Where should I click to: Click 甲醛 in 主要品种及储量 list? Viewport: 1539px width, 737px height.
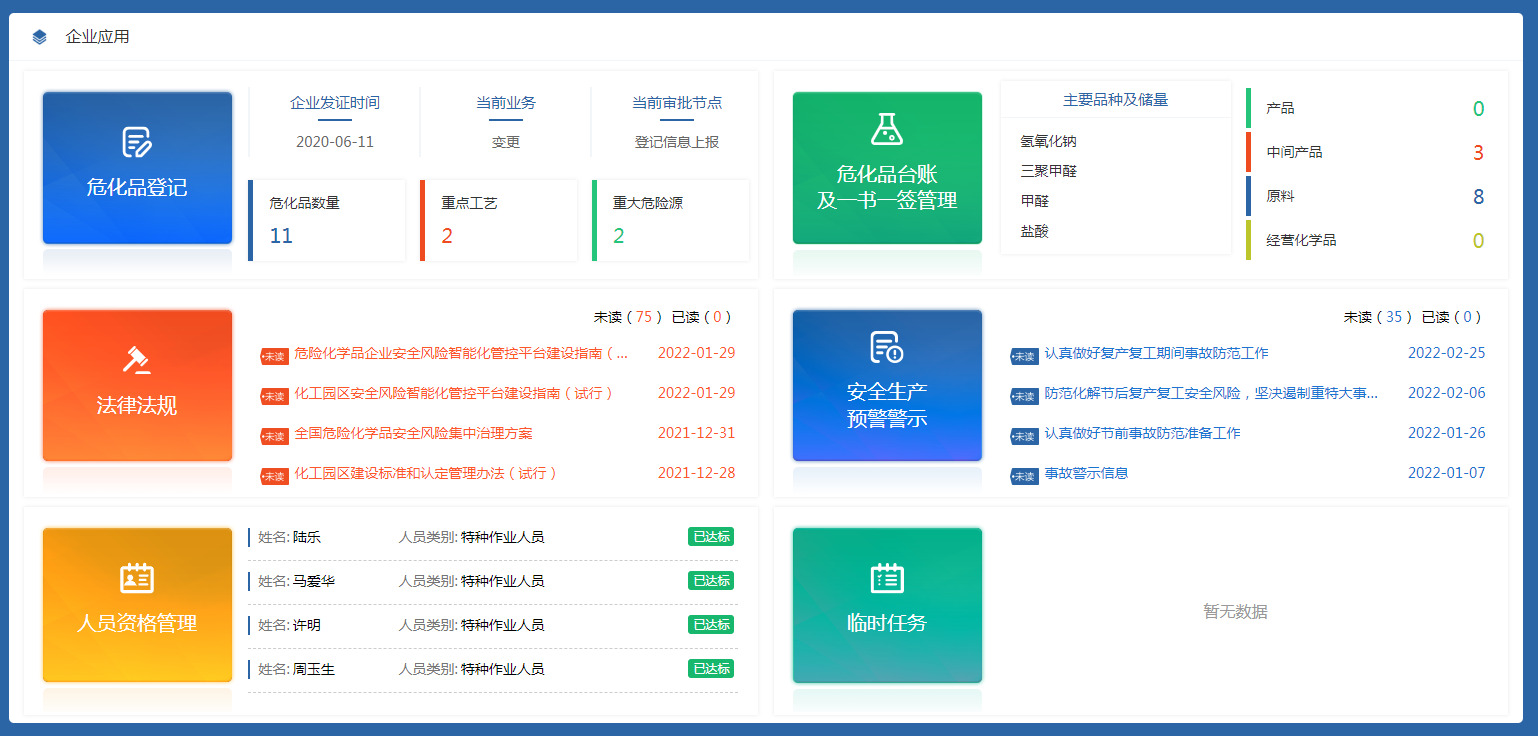[1034, 201]
